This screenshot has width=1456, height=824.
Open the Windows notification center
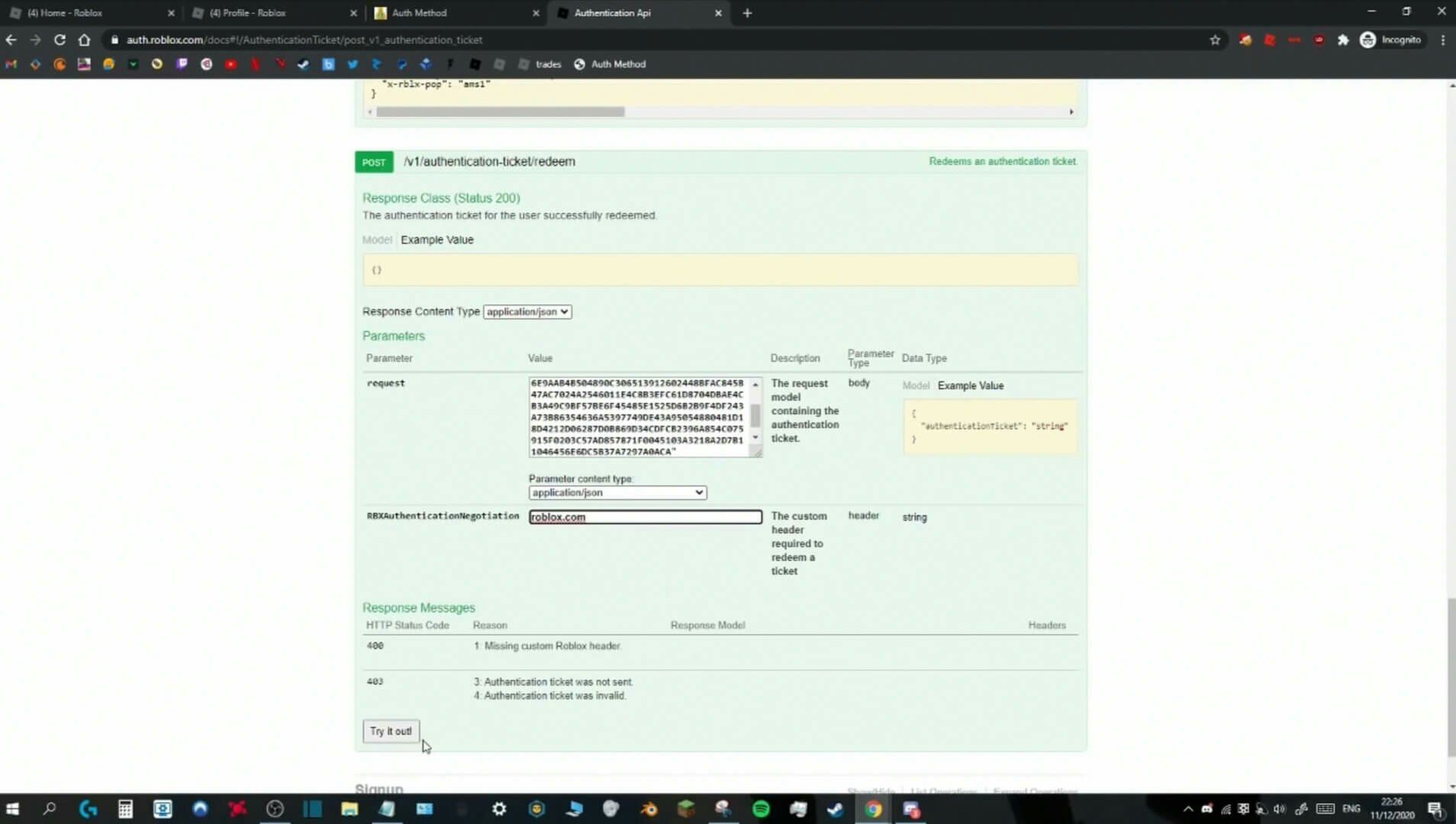tap(1435, 809)
